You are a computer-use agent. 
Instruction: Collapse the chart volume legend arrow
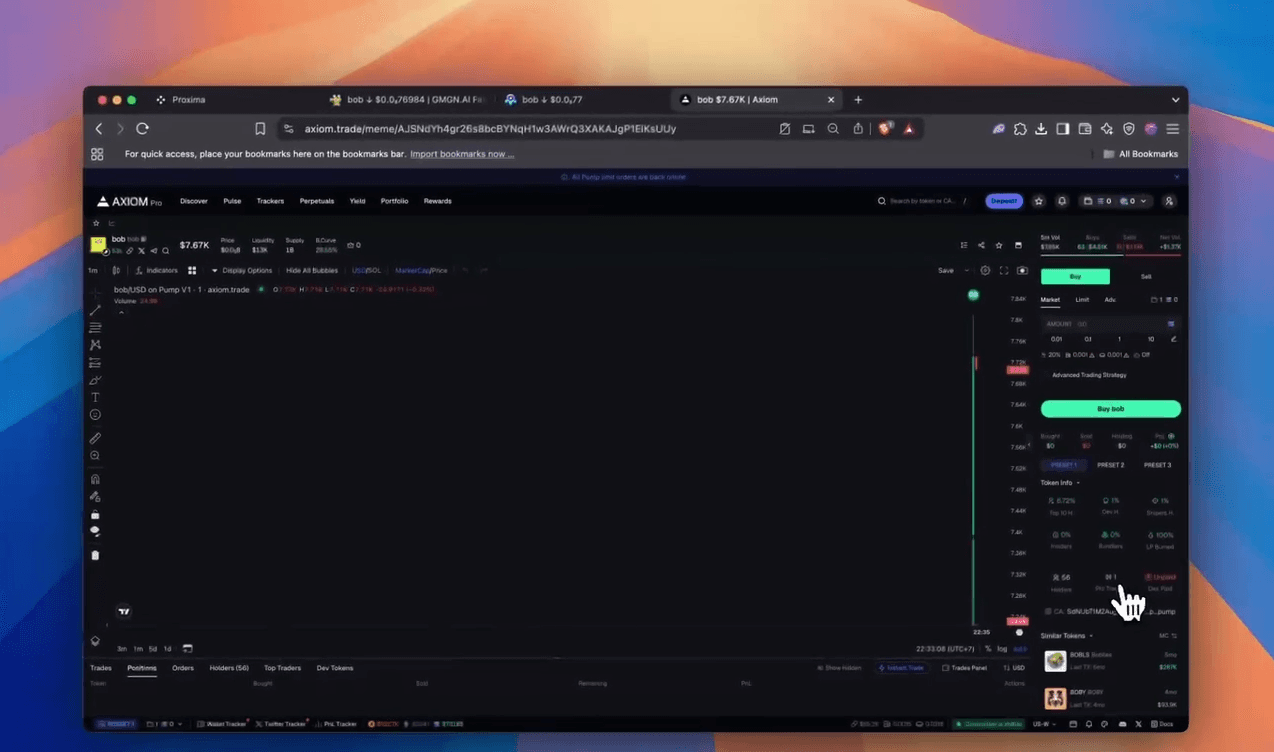[121, 312]
